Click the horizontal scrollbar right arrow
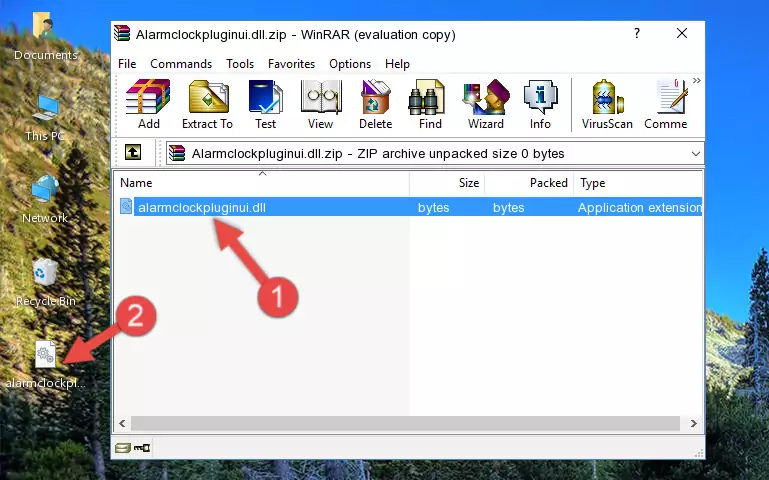This screenshot has height=480, width=769. click(693, 423)
